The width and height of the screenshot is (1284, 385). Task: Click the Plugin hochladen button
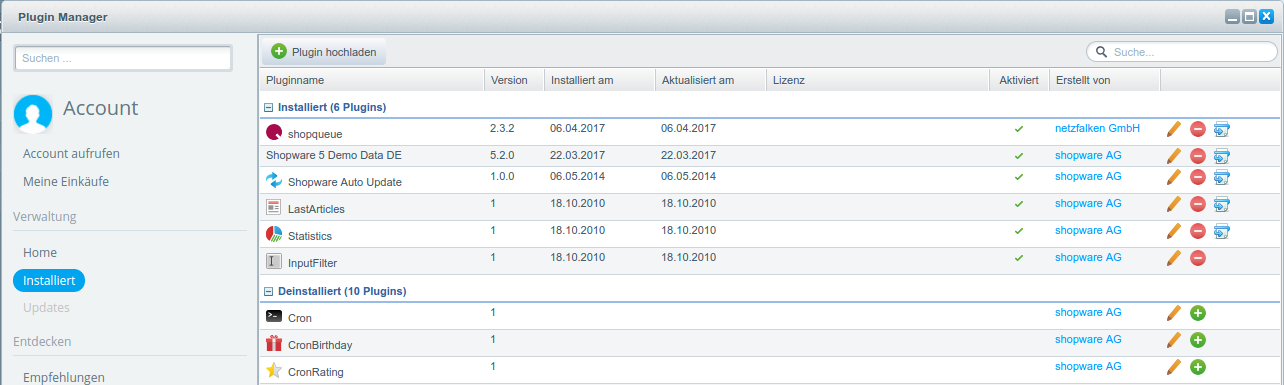[x=324, y=51]
